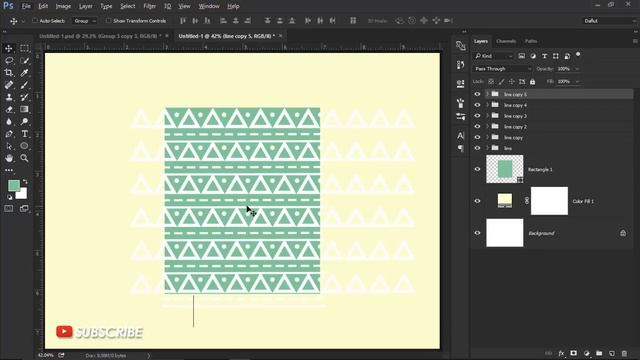Click the Add layer style fx icon

561,353
